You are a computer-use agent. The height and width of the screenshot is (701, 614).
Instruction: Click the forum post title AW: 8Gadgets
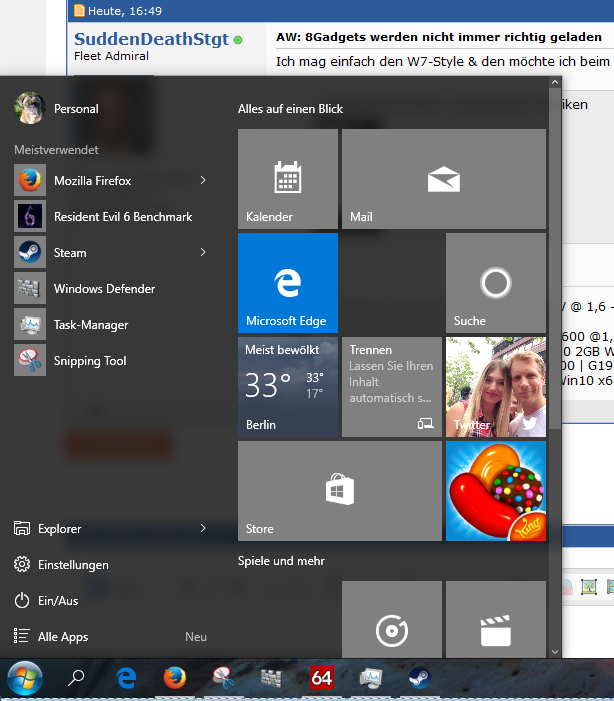click(439, 37)
